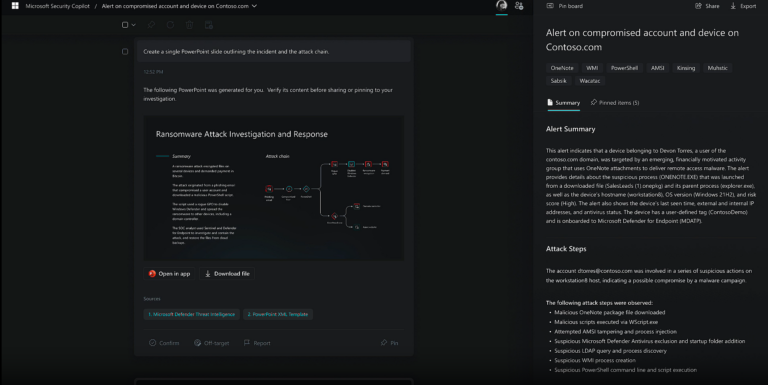The height and width of the screenshot is (385, 768).
Task: Click the Open in app button
Action: pos(169,274)
